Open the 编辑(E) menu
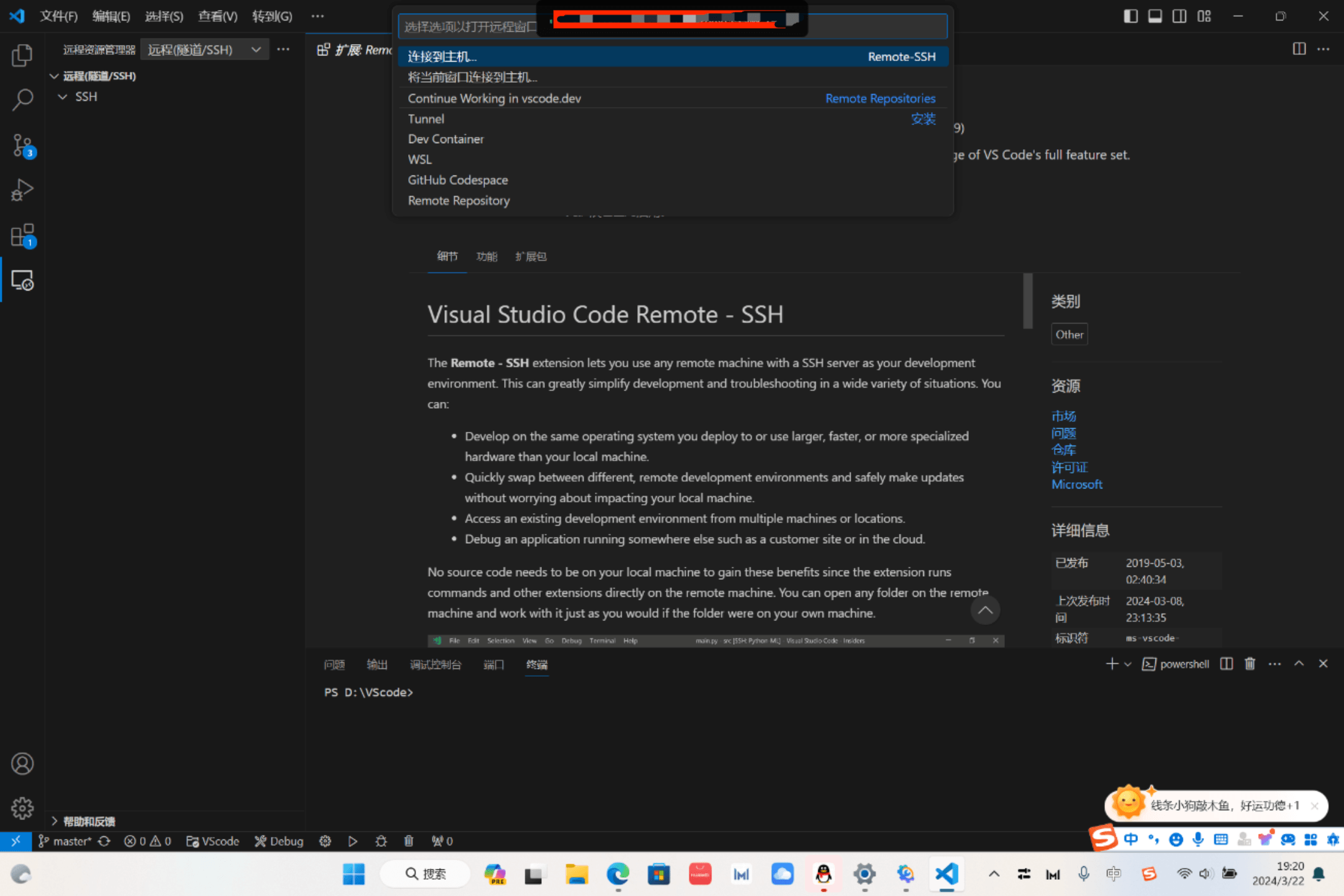The width and height of the screenshot is (1344, 896). (111, 16)
